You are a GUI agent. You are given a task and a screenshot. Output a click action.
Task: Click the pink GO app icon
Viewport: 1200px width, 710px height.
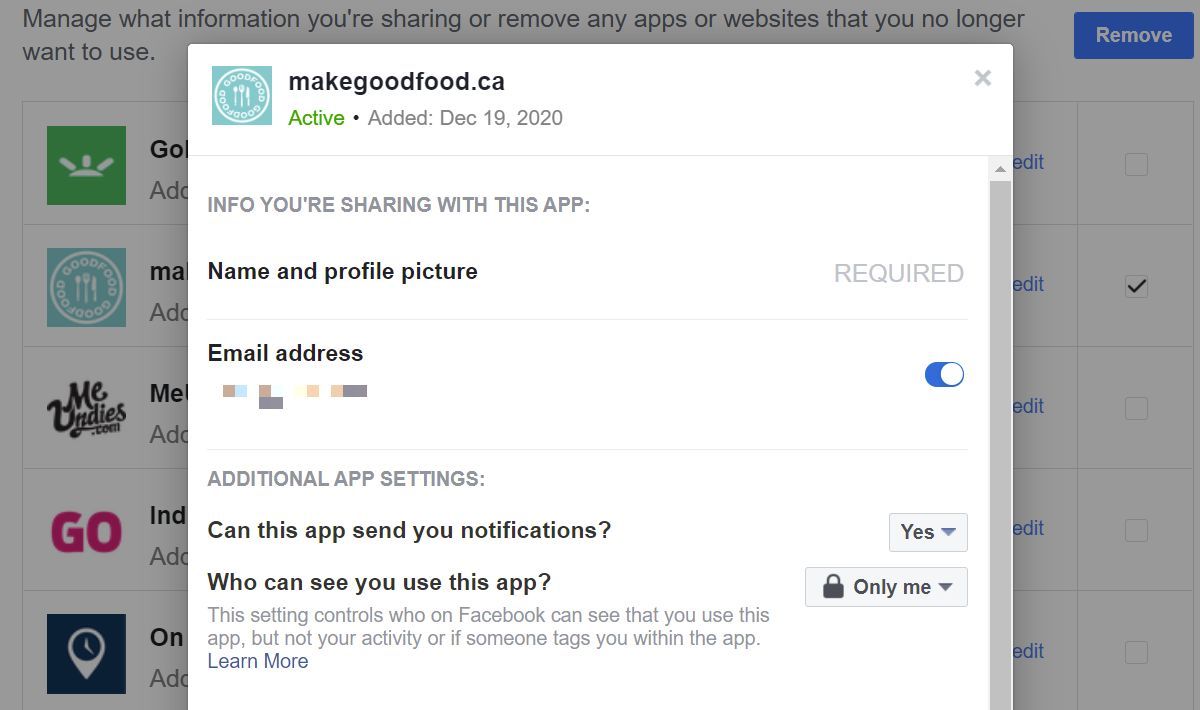click(86, 530)
